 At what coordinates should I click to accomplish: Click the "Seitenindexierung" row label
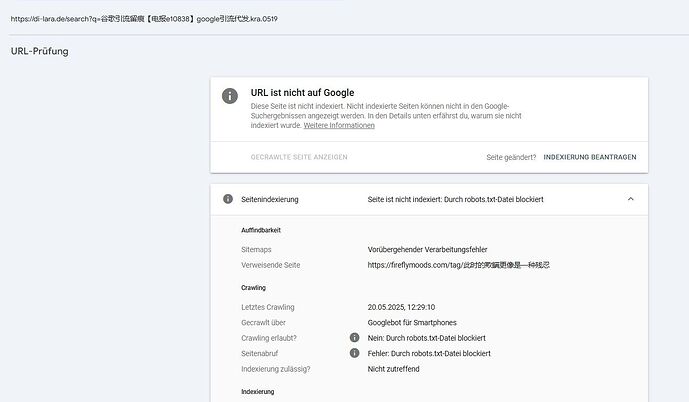[x=270, y=199]
